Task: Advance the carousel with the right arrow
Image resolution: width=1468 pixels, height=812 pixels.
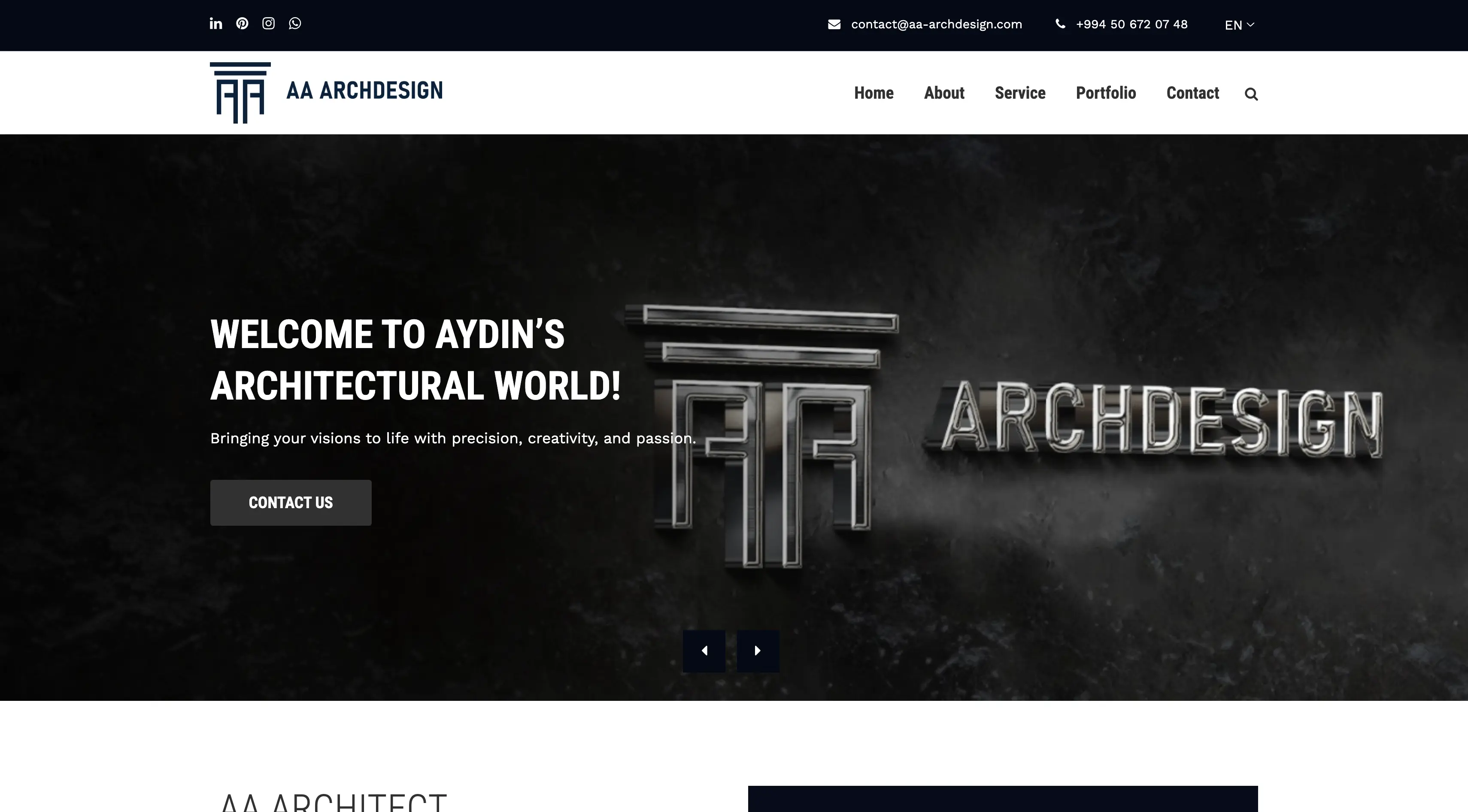Action: pos(757,650)
